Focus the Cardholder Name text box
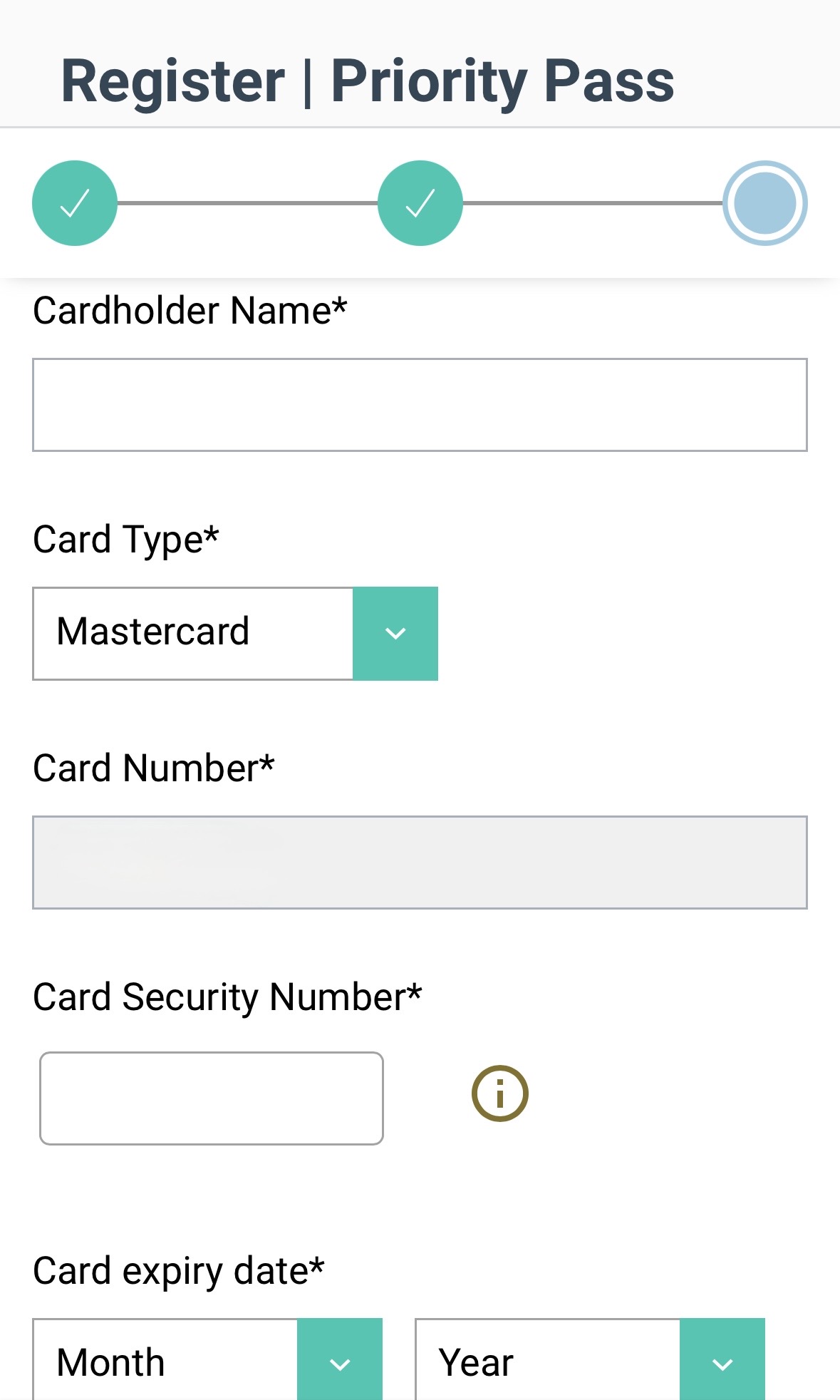 coord(420,405)
